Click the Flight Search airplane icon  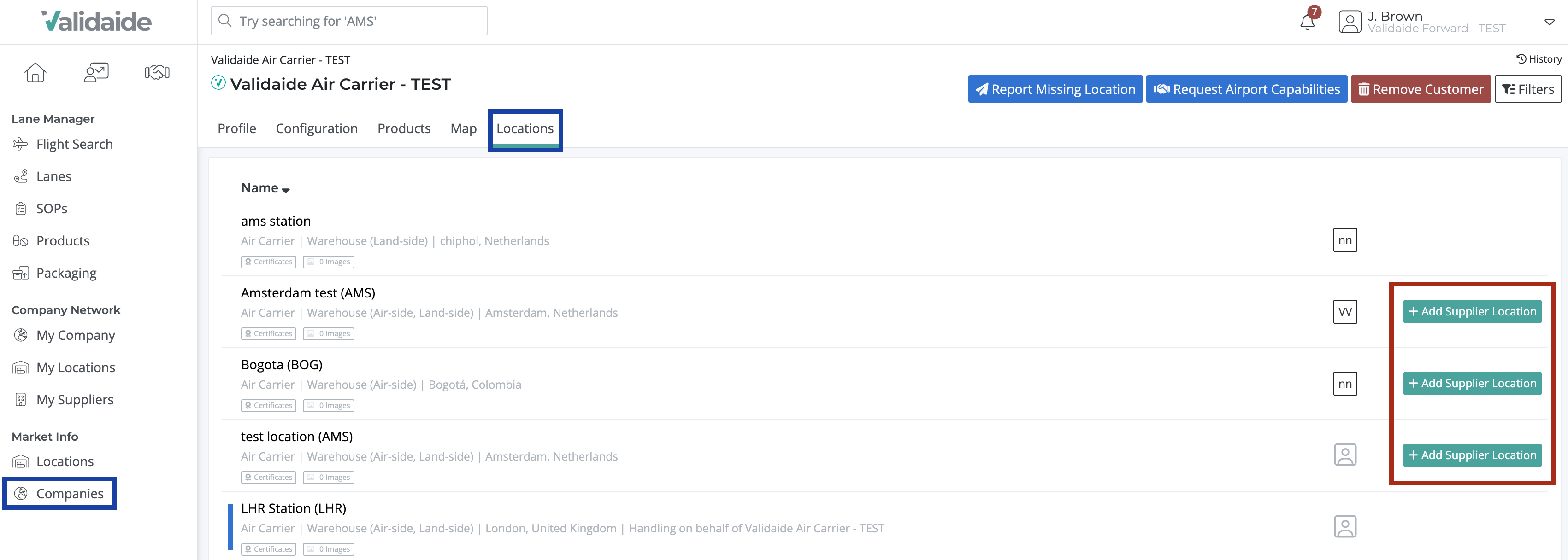coord(21,144)
